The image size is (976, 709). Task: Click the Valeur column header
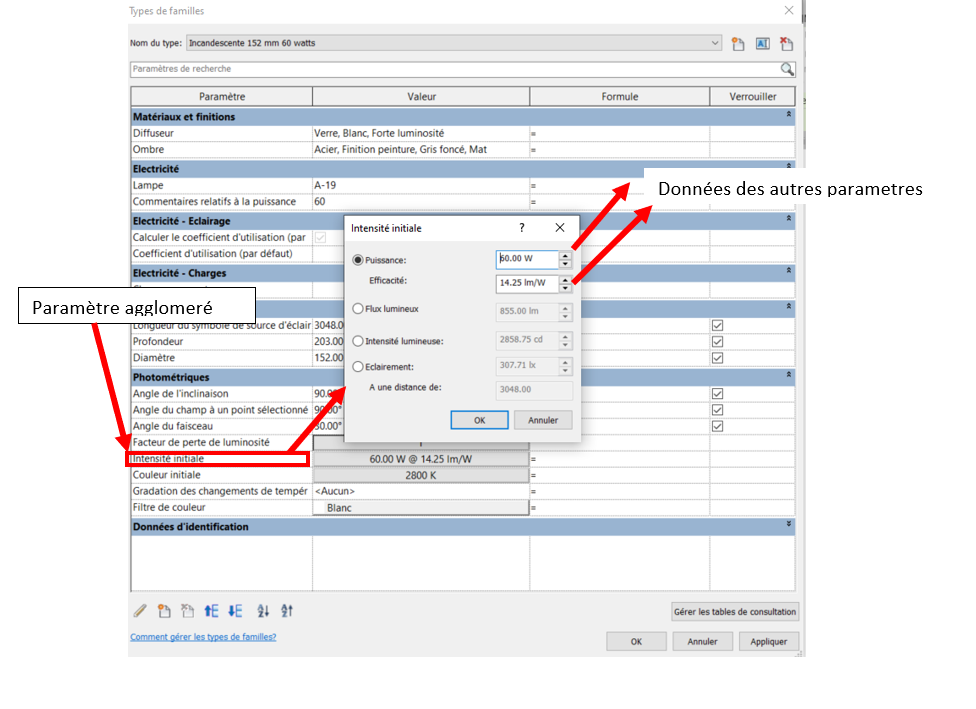coord(421,97)
